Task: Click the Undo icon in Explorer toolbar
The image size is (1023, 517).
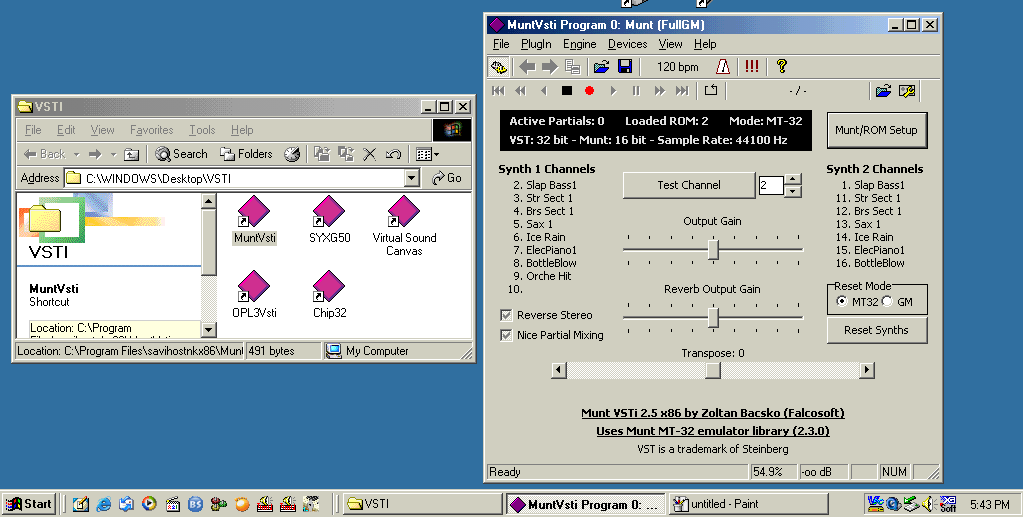Action: point(393,154)
